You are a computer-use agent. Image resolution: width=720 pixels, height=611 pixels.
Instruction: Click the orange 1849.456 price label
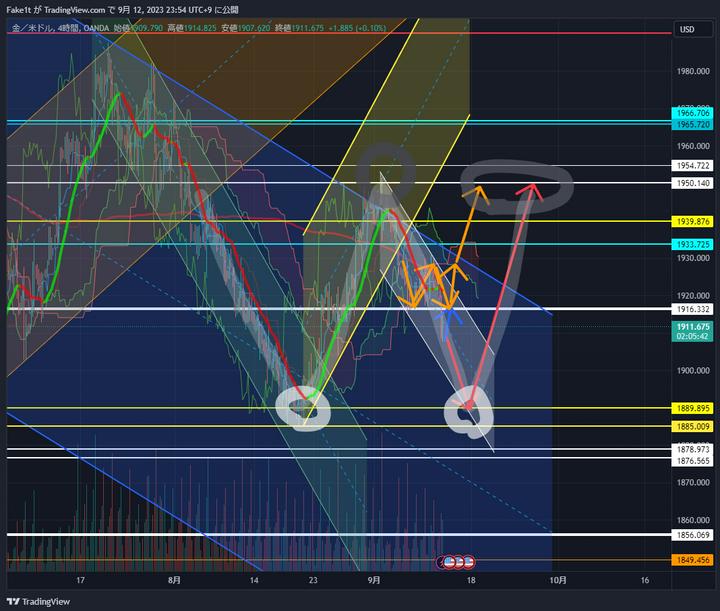pos(693,560)
